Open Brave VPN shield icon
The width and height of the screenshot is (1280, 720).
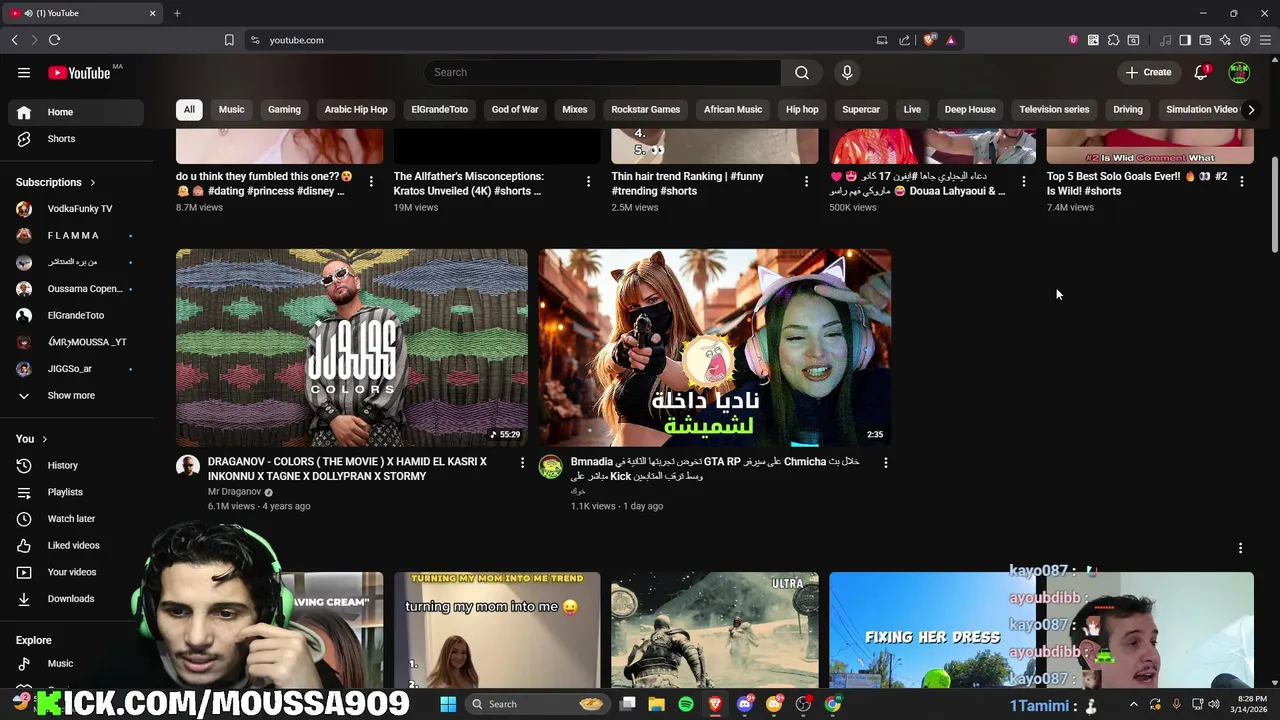1245,40
